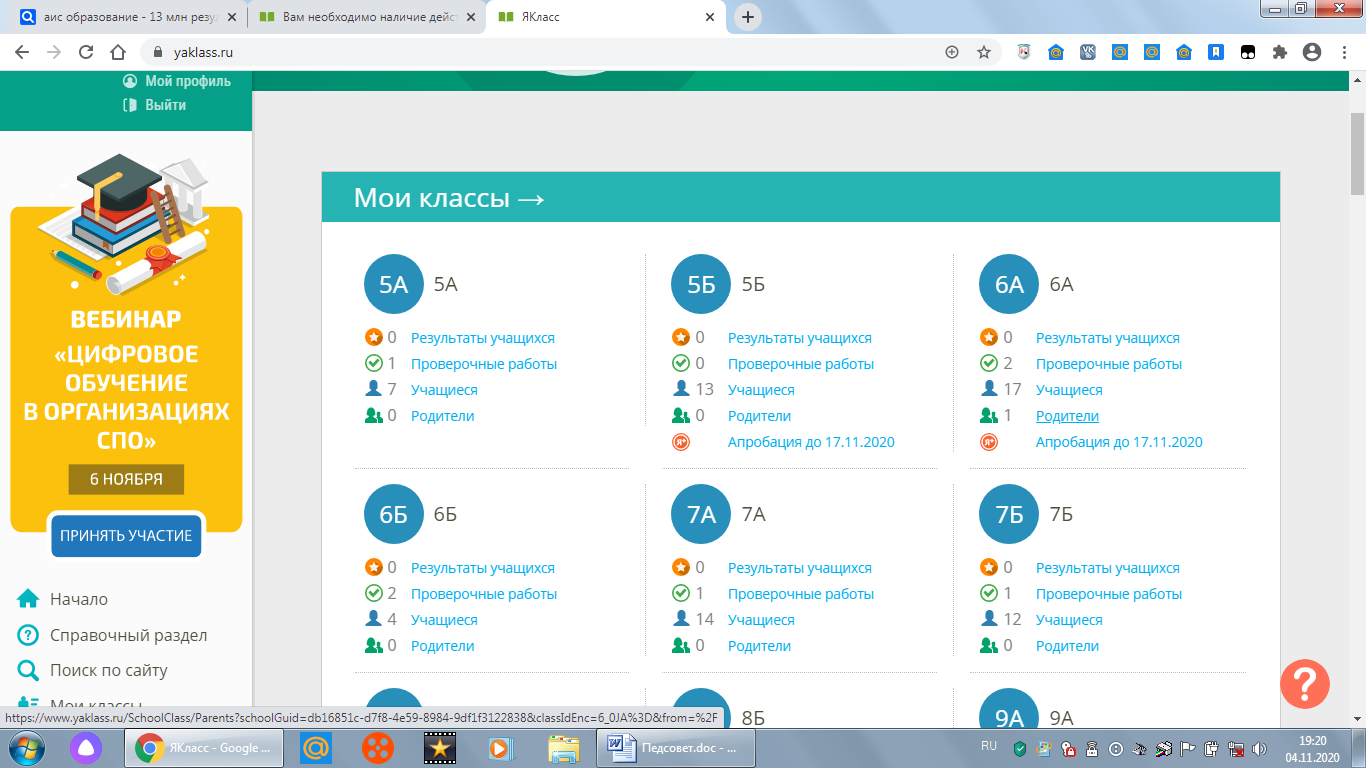Open Проверочные работы for class 6Б

484,594
